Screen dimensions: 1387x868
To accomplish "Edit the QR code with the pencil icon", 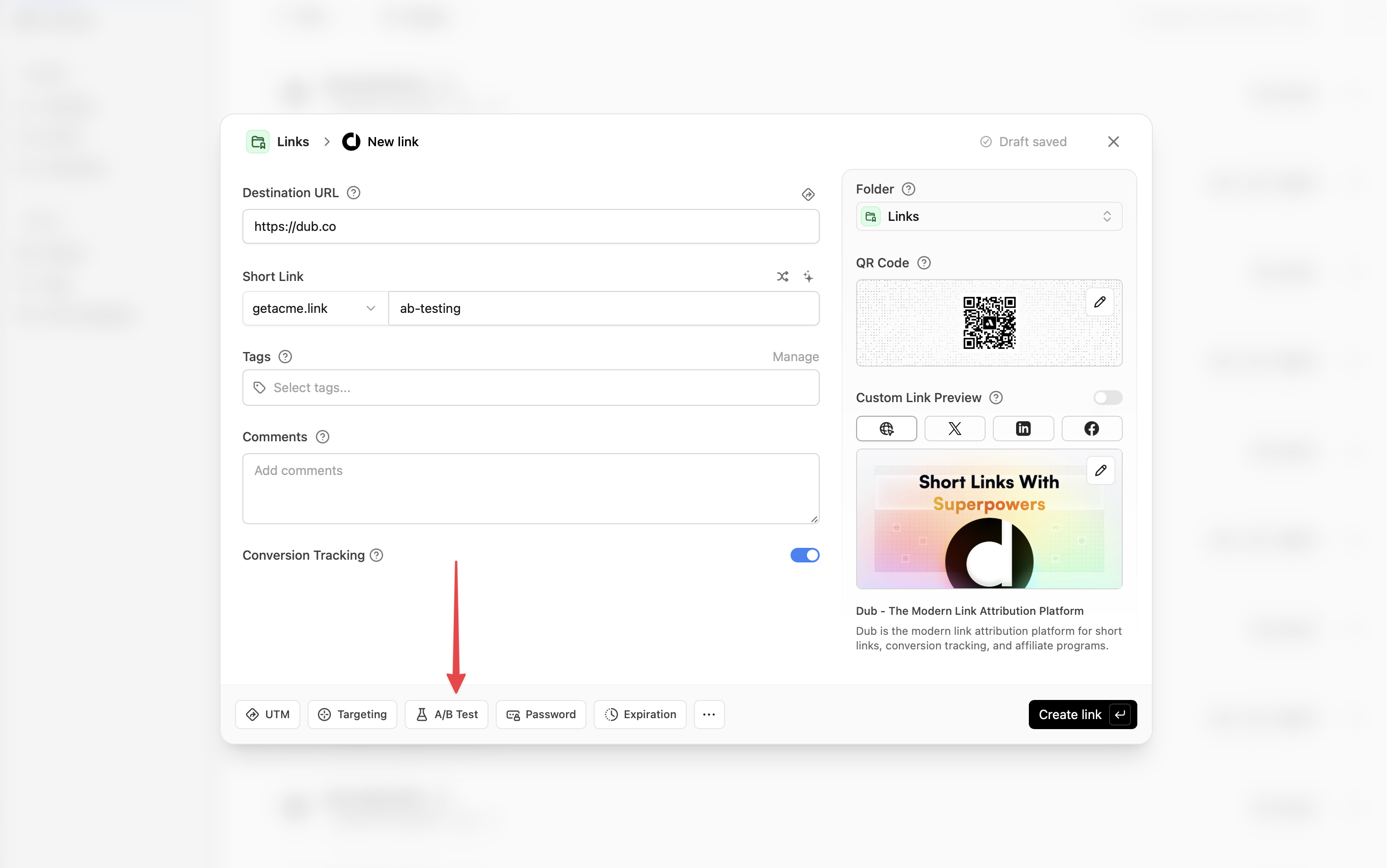I will coord(1099,302).
